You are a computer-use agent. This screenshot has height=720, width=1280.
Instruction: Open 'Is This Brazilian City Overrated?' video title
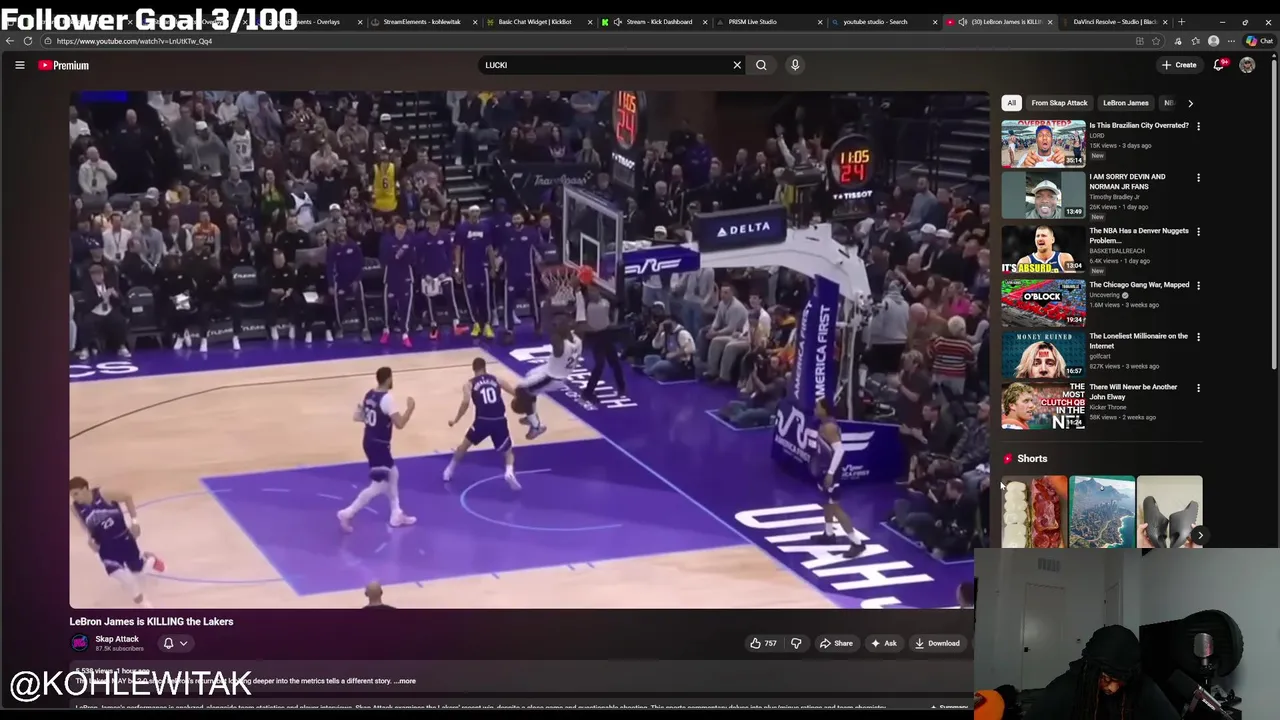click(1138, 125)
